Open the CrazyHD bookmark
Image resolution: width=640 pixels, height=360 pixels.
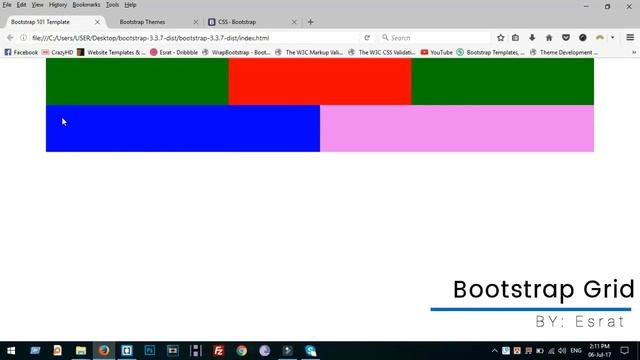(58, 52)
